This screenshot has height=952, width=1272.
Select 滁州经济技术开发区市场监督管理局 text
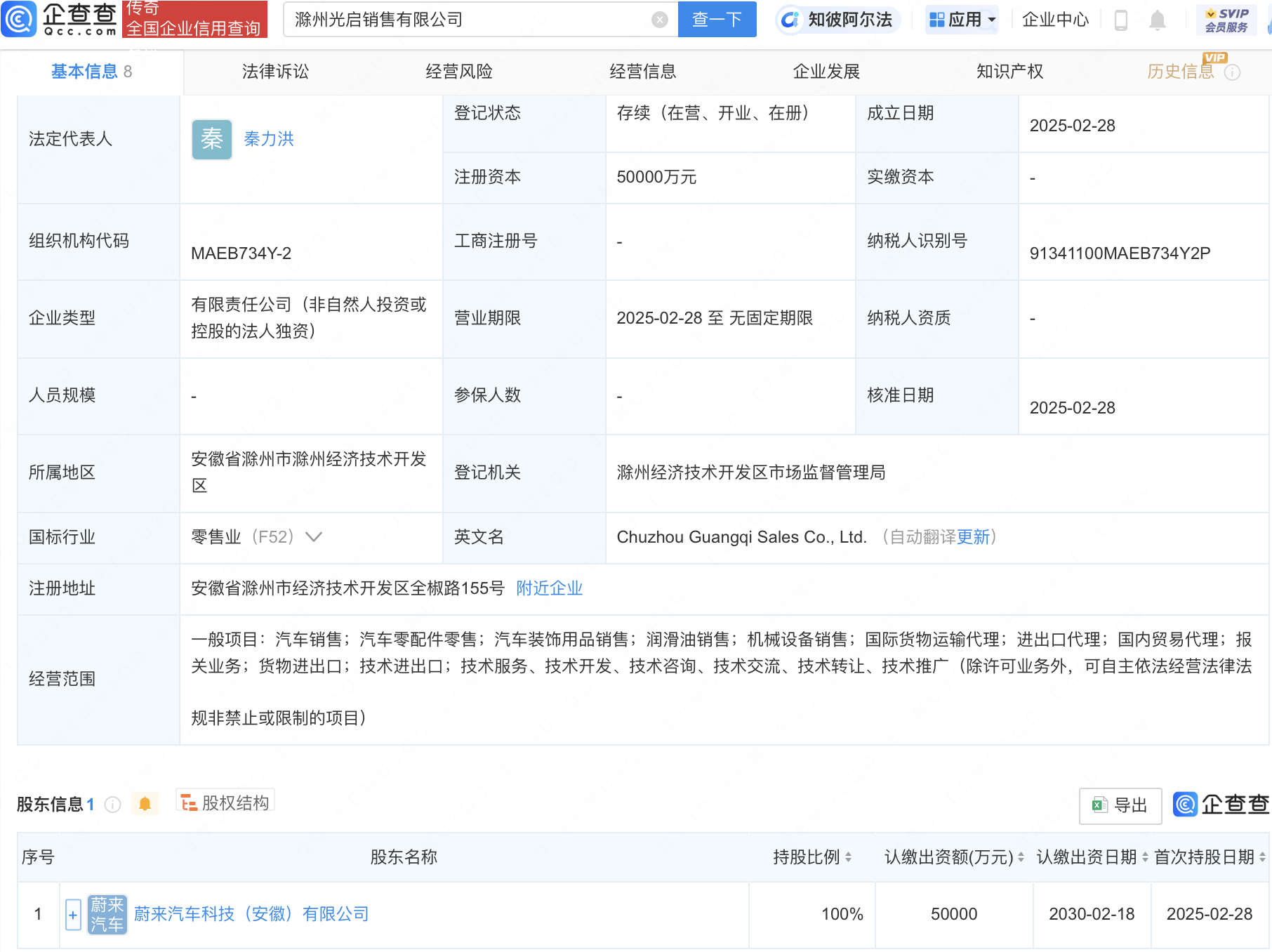point(750,472)
